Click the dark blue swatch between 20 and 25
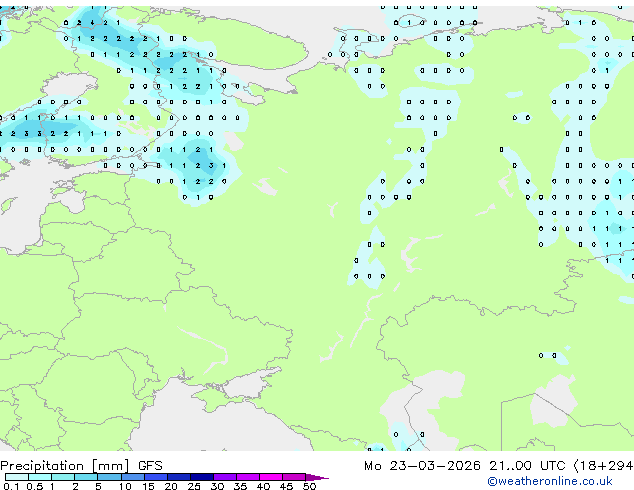634x490 pixels. 179,477
